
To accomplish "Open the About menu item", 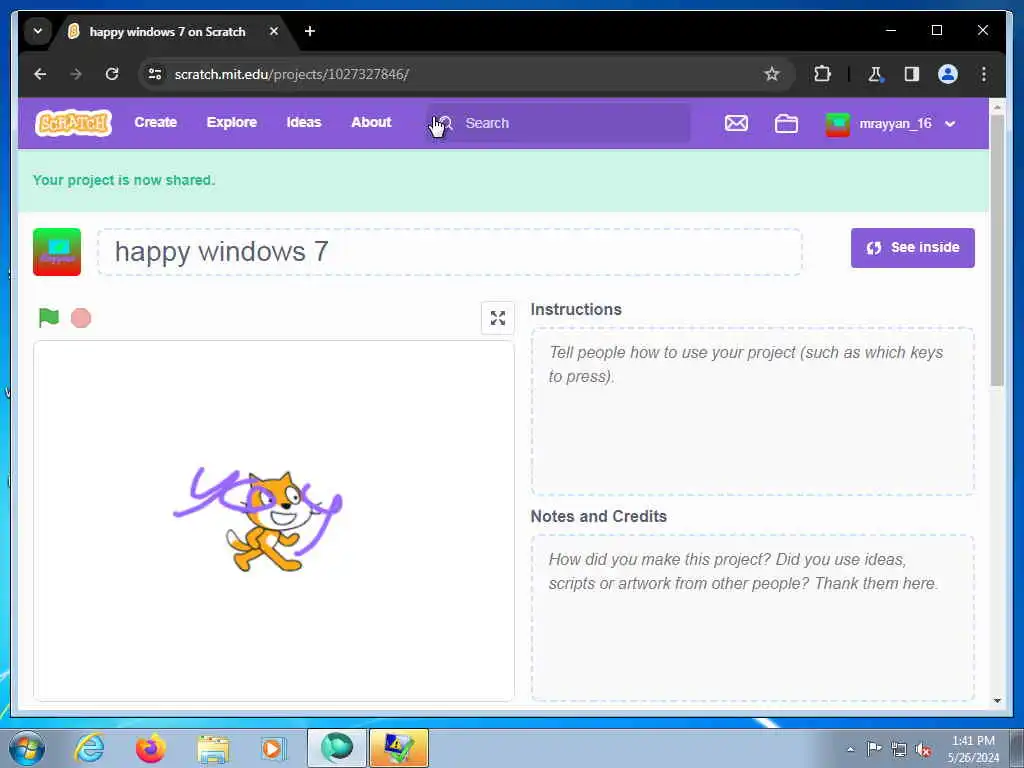I will (371, 122).
